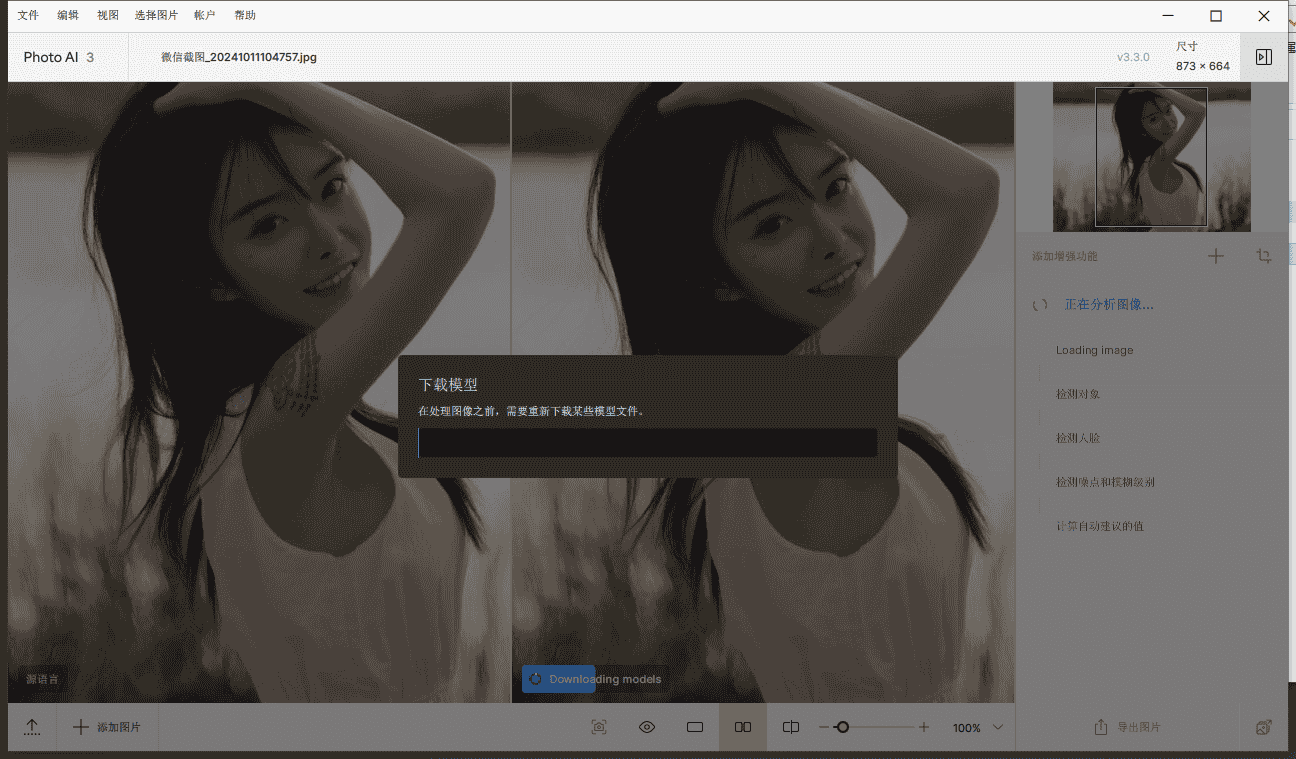This screenshot has width=1296, height=759.
Task: Click the zoom out minus icon
Action: tap(824, 727)
